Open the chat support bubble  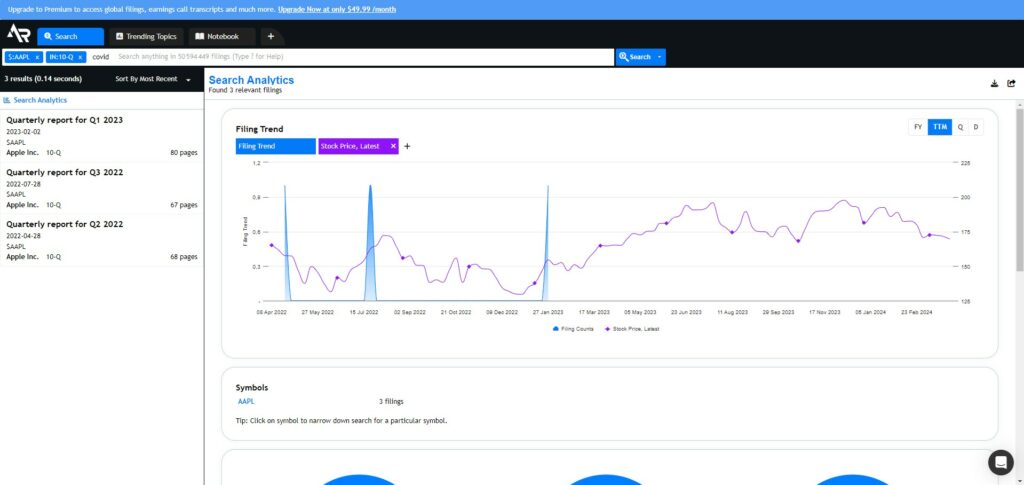(1000, 462)
